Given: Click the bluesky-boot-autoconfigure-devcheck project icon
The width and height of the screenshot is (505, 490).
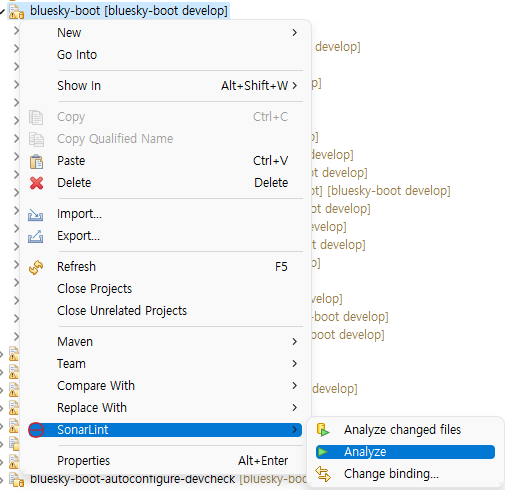Looking at the screenshot, I should tap(16, 480).
